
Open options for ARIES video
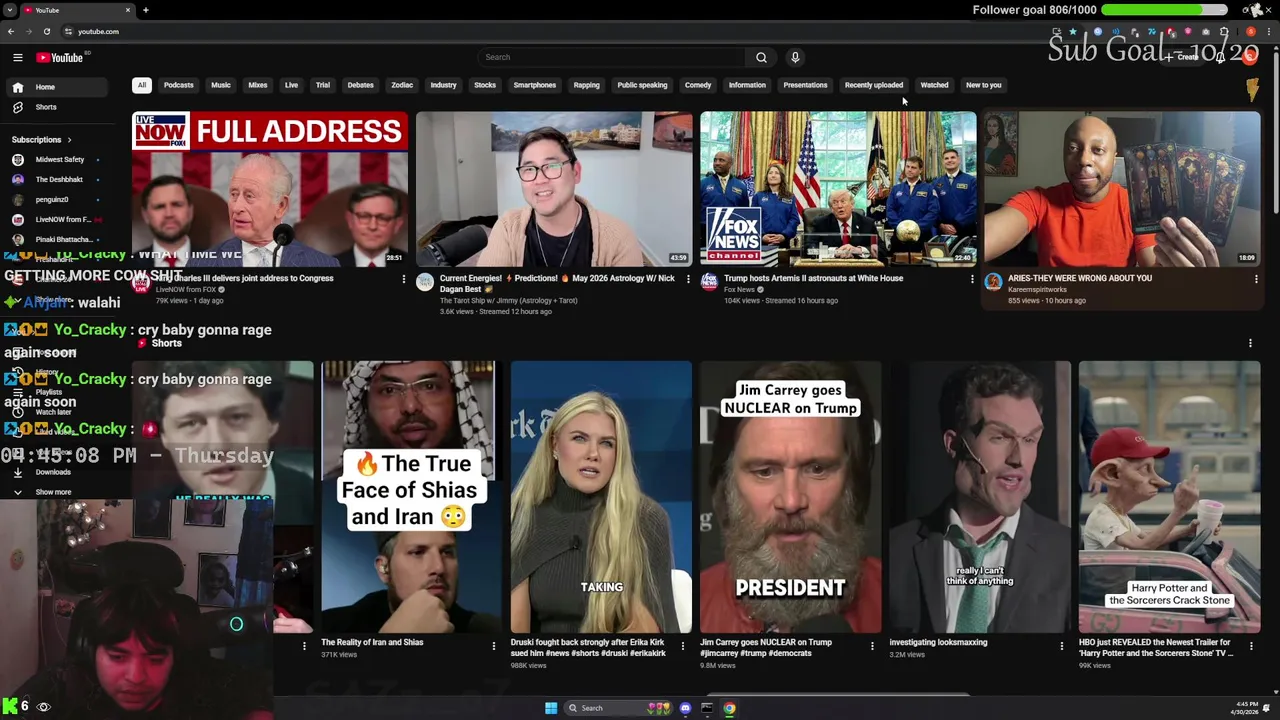tap(1256, 279)
